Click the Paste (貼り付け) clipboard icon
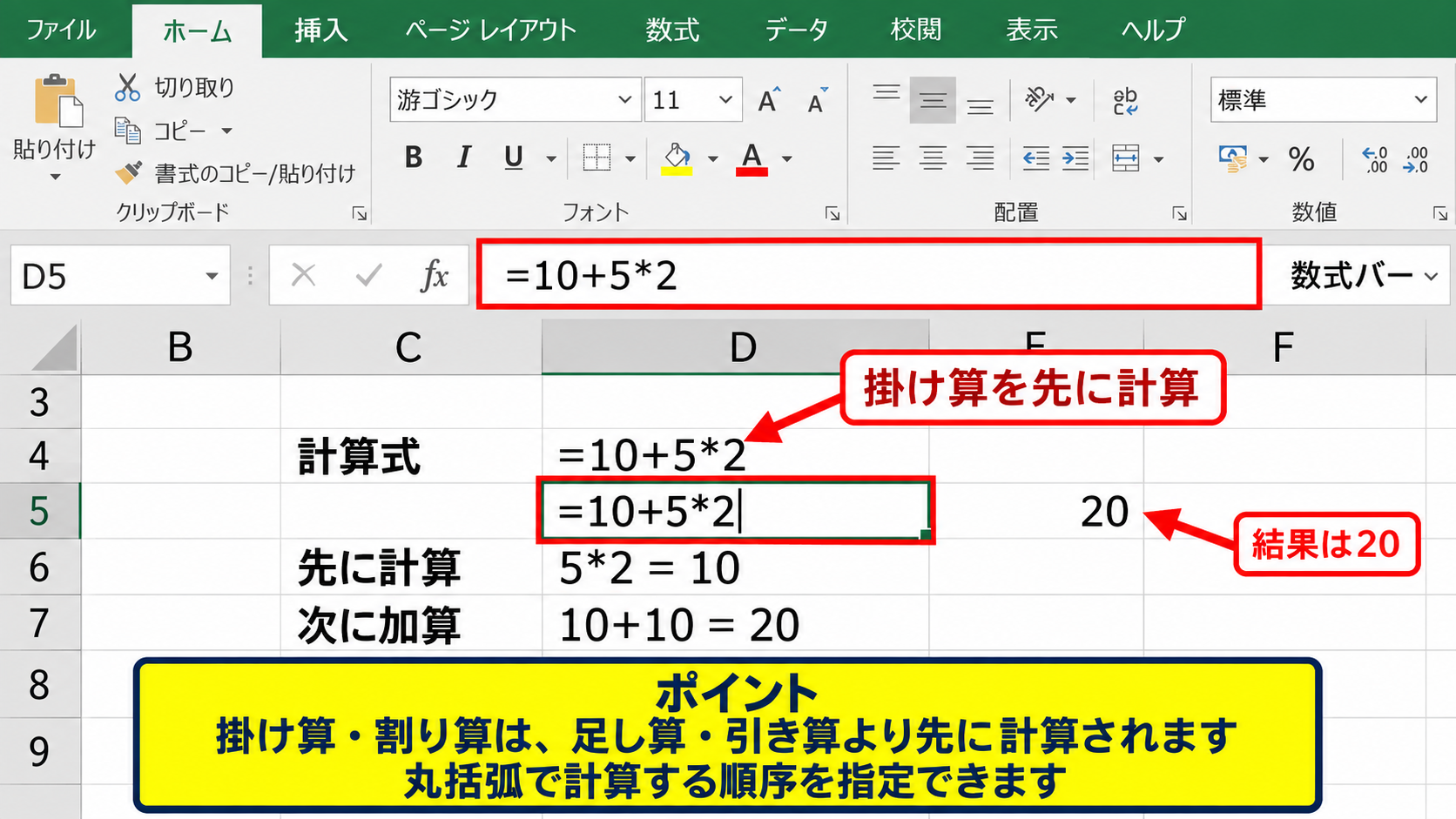 (58, 101)
